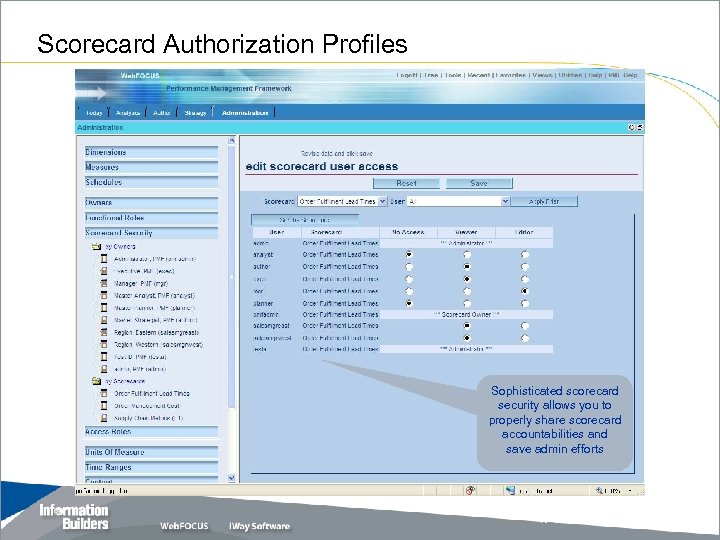Select Editor for user salesmgreast

pyautogui.click(x=525, y=326)
